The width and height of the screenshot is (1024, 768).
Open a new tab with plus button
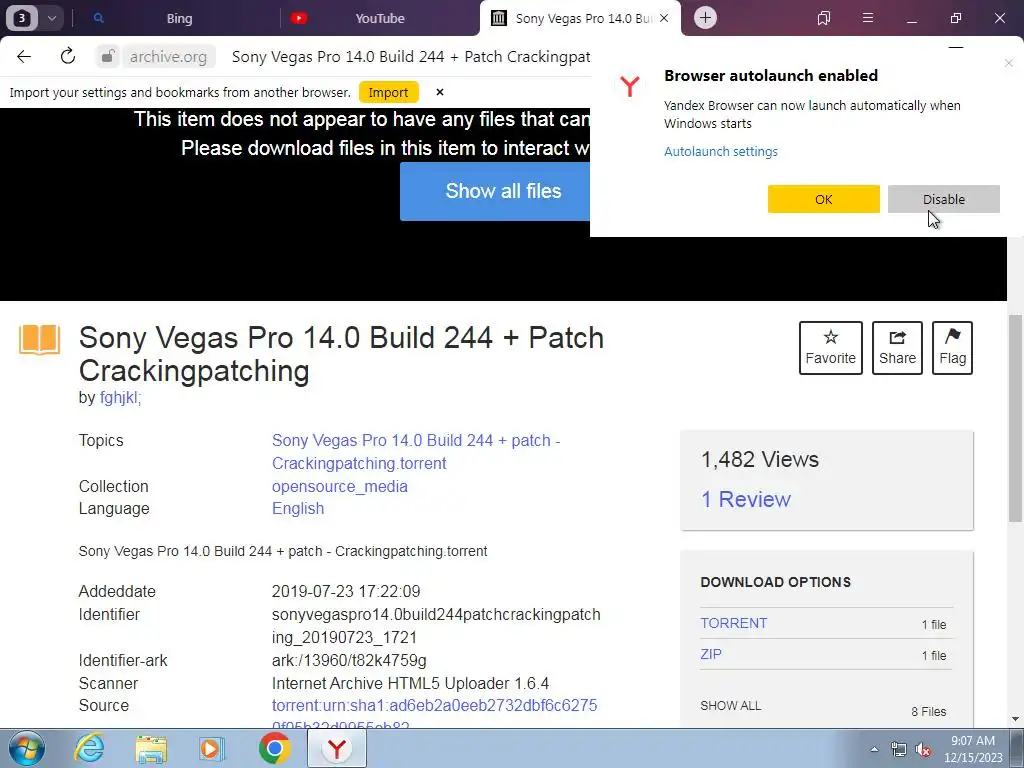(705, 18)
